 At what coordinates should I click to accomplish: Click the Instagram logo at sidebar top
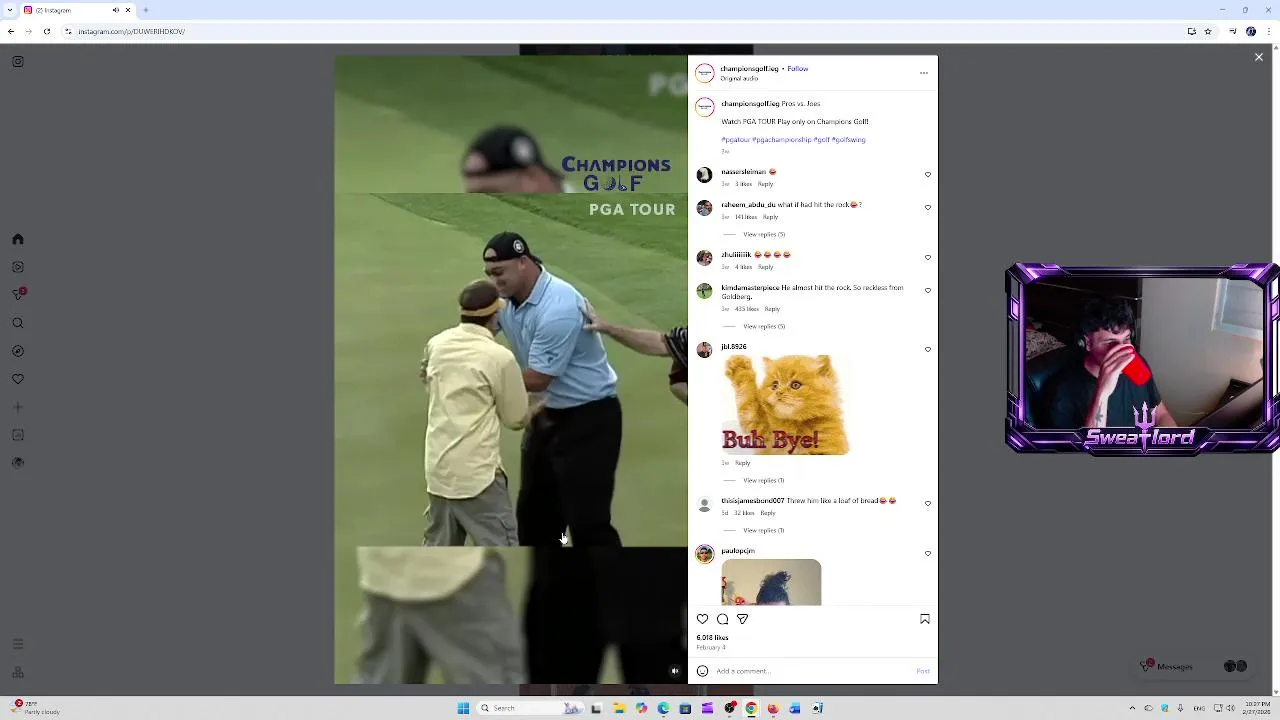pos(18,62)
